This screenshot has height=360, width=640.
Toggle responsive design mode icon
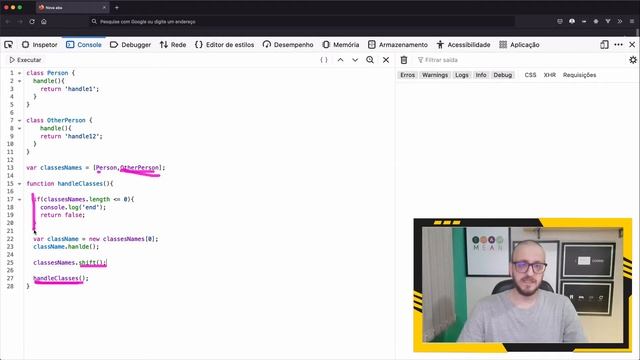(x=604, y=44)
